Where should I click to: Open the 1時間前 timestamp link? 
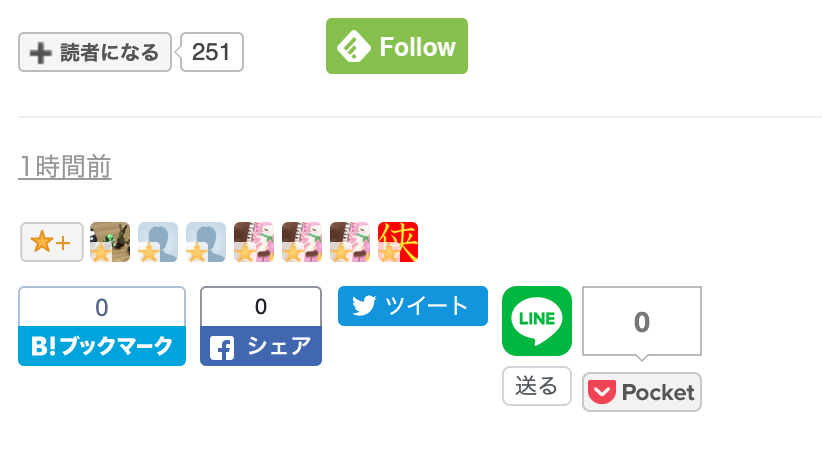coord(64,167)
